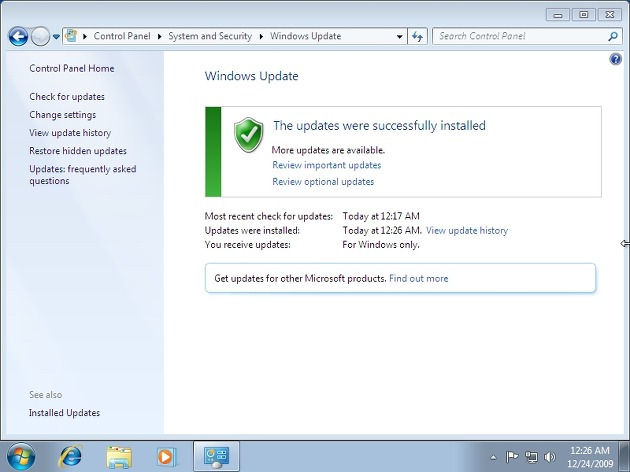This screenshot has height=472, width=630.
Task: Click Review important updates link
Action: (327, 165)
